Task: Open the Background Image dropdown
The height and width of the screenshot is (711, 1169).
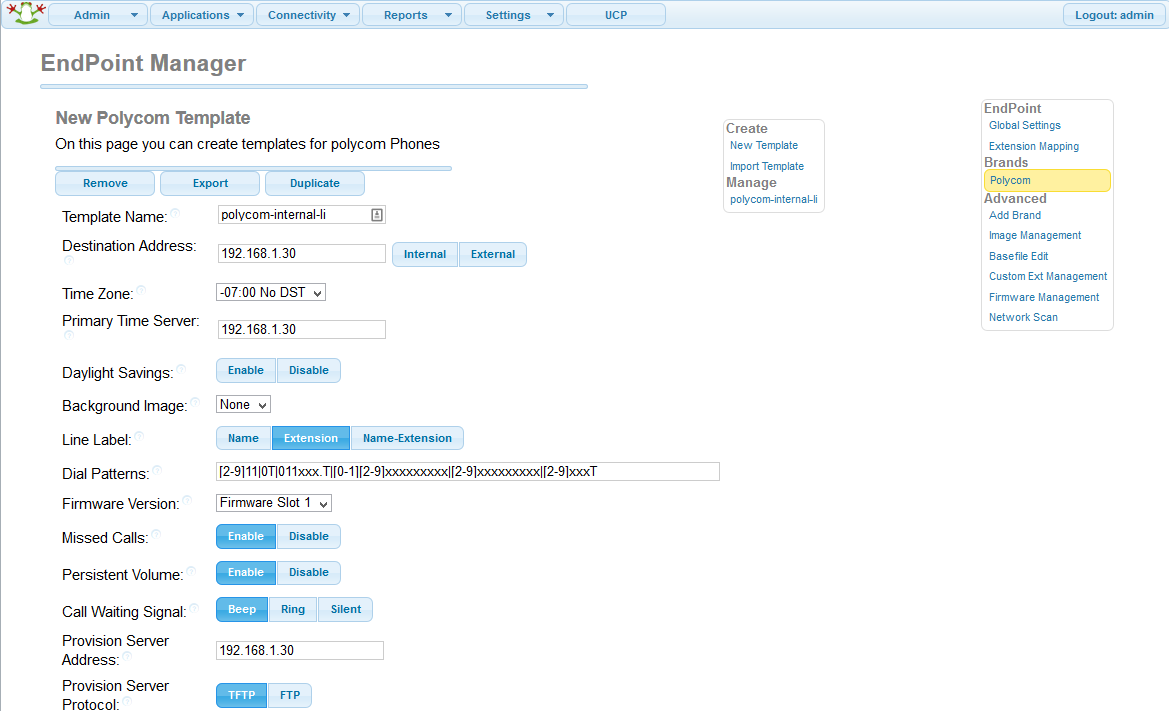Action: point(243,405)
